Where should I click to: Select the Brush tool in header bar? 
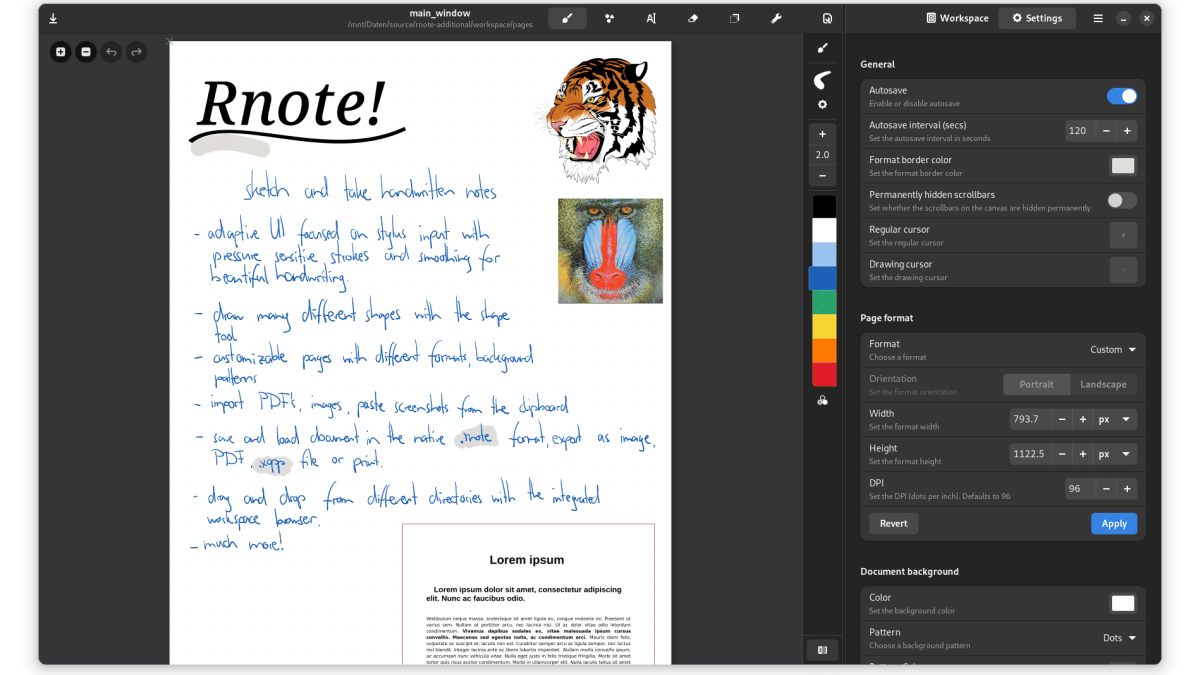pyautogui.click(x=567, y=18)
